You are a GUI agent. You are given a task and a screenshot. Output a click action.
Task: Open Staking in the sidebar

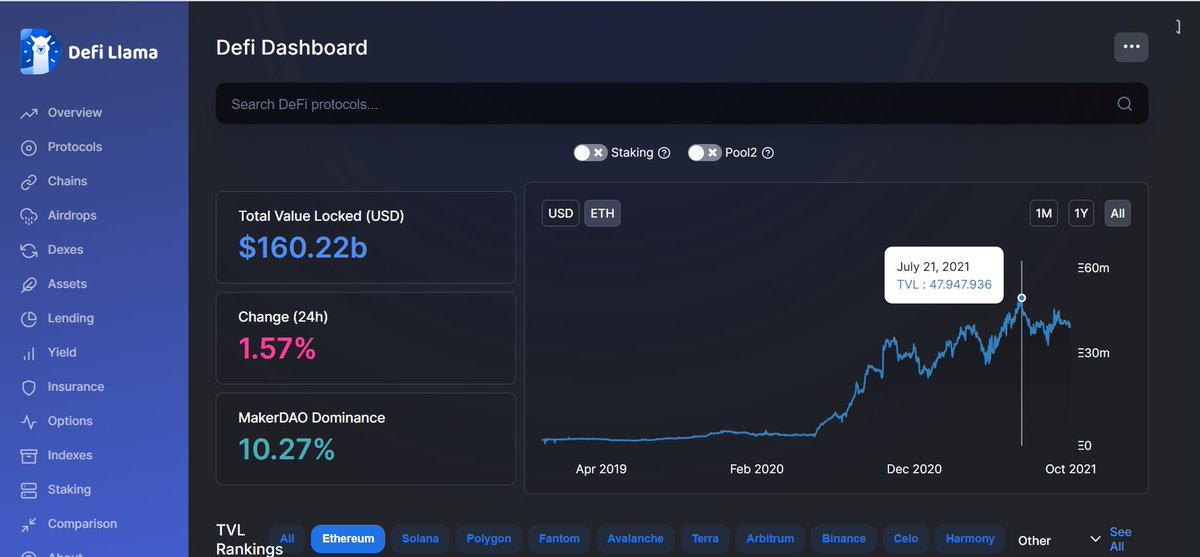pyautogui.click(x=69, y=489)
